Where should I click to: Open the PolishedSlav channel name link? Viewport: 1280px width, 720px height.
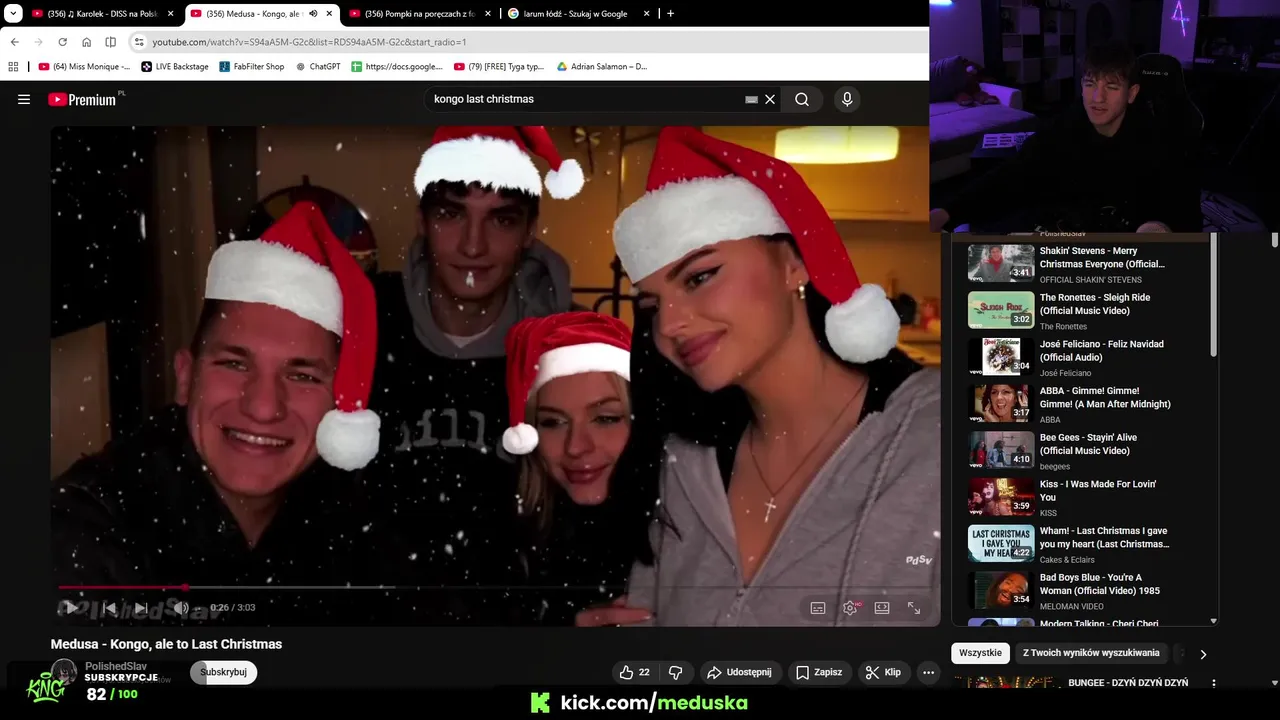pyautogui.click(x=116, y=666)
